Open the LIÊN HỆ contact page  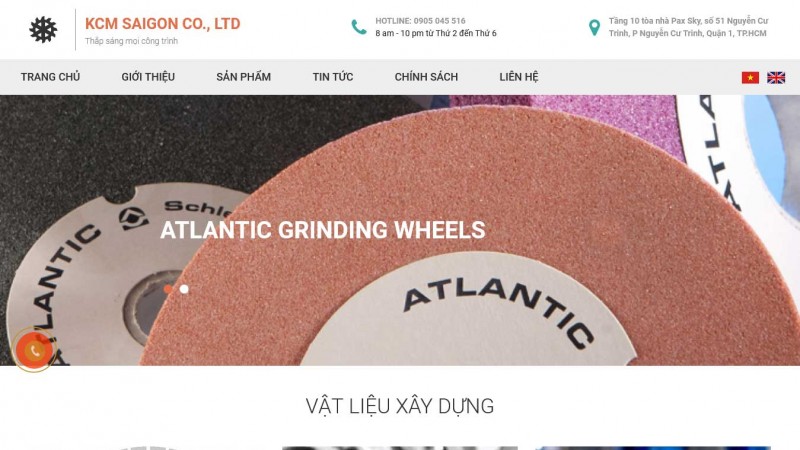[x=519, y=77]
